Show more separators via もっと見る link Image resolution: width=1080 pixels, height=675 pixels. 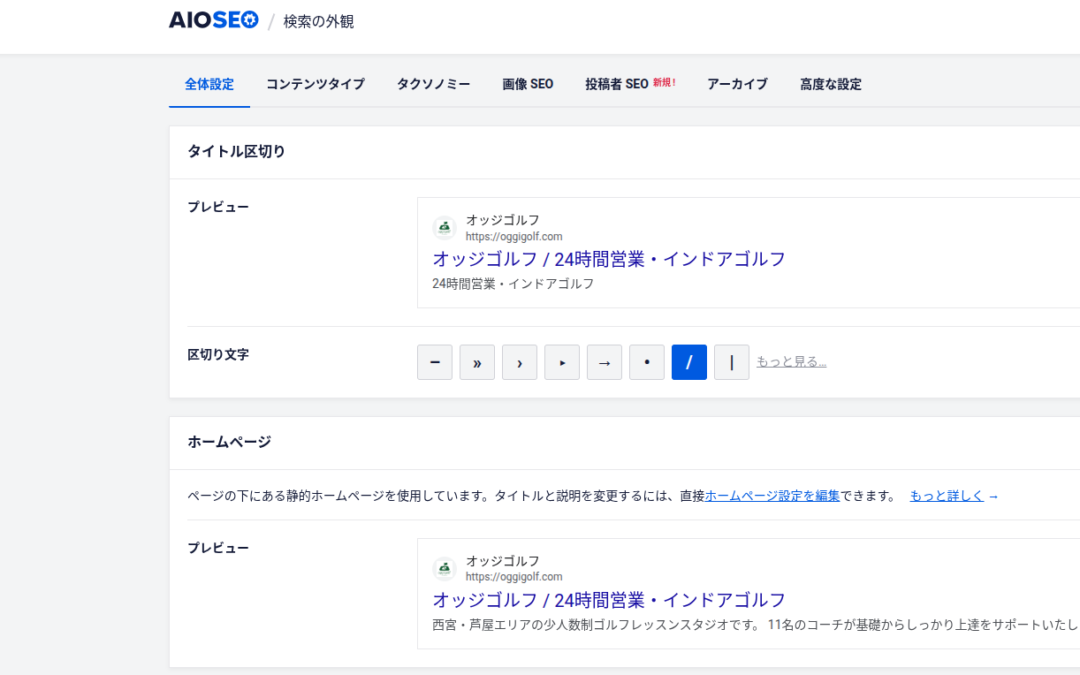tap(791, 362)
